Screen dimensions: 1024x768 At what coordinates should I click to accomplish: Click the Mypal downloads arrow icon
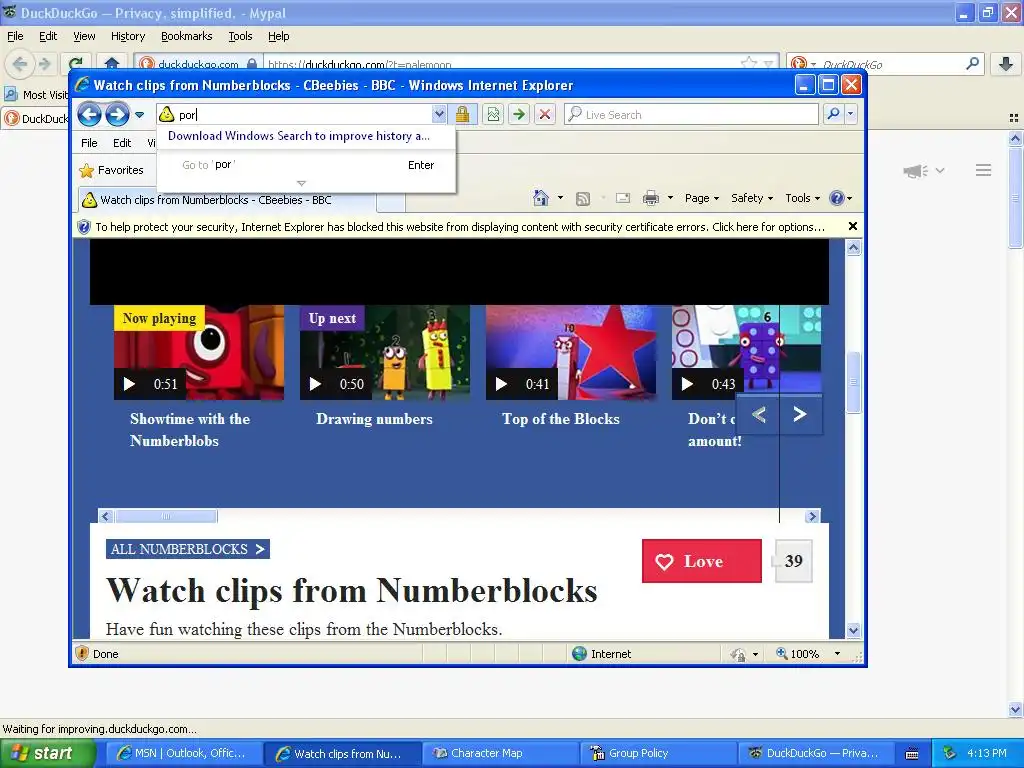pos(1006,63)
